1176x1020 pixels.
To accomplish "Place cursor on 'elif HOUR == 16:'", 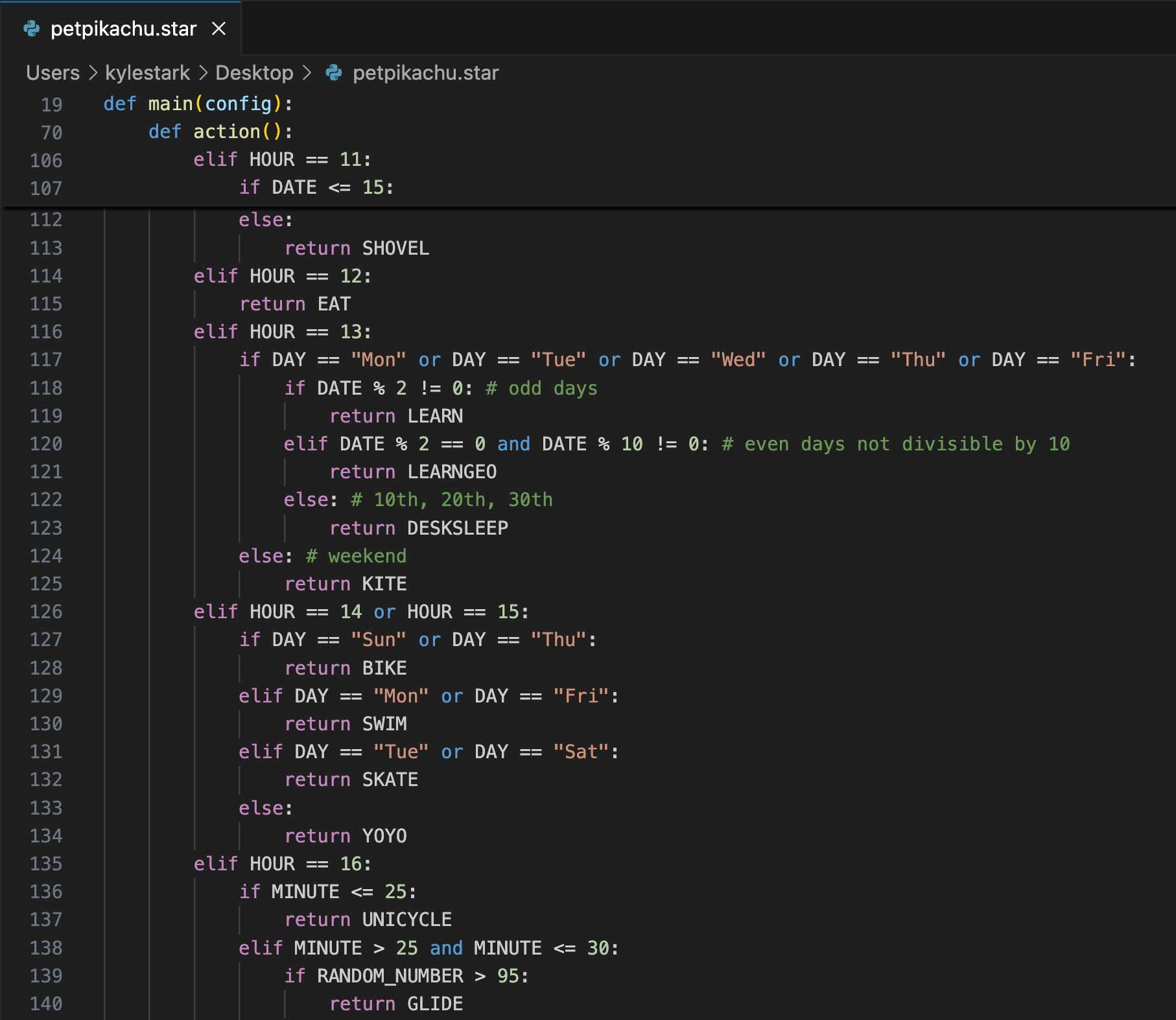I will (x=283, y=864).
